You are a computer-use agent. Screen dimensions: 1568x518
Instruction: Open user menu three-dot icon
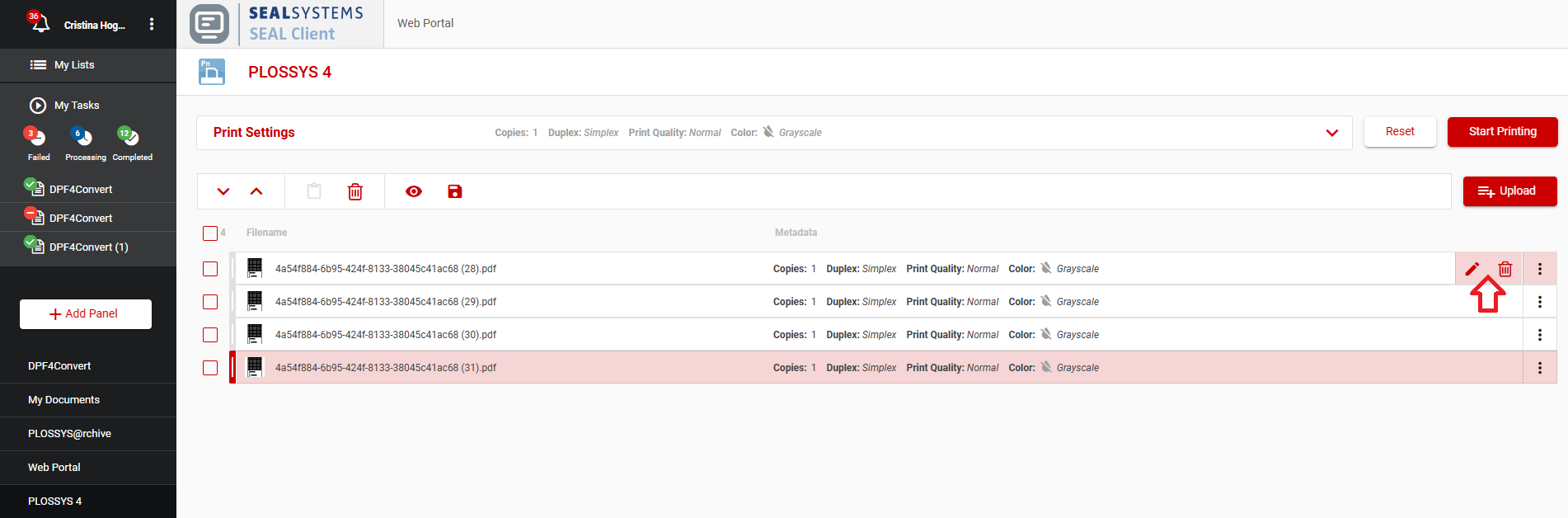click(x=152, y=24)
